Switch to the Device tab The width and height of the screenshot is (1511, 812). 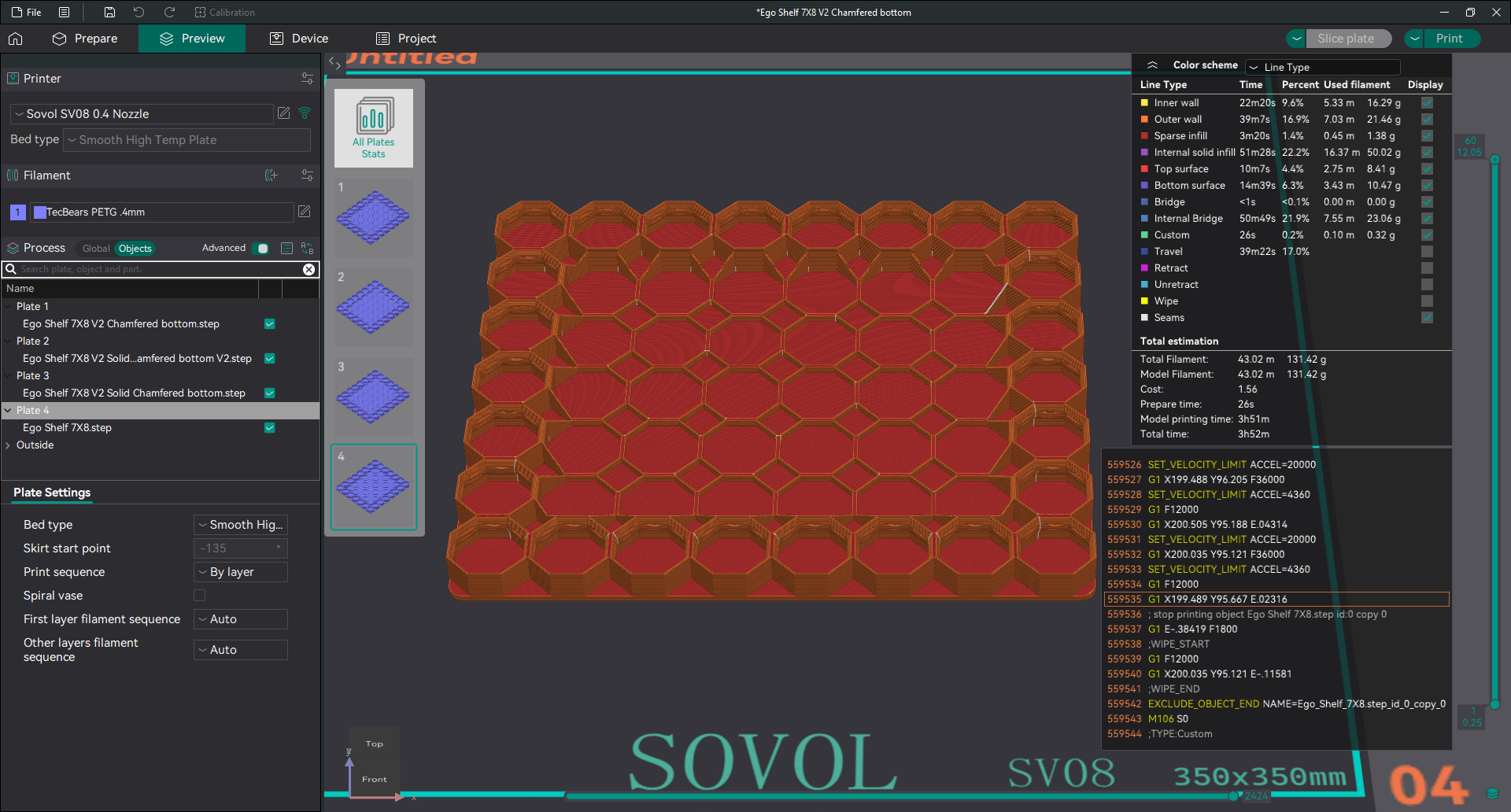pyautogui.click(x=299, y=39)
